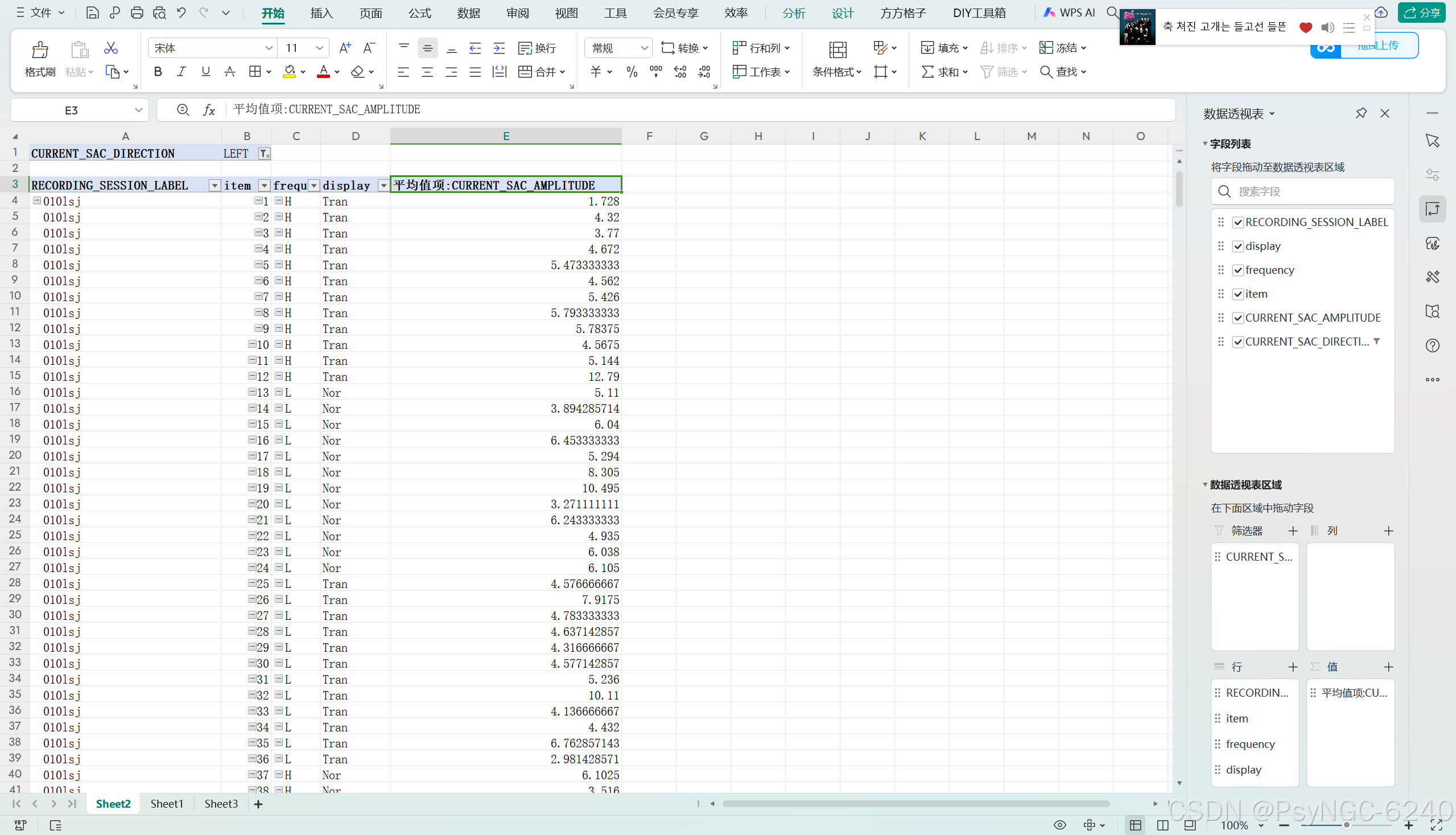This screenshot has height=835, width=1456.
Task: Open the Freeze Panes (冻结) tool
Action: coord(1061,48)
